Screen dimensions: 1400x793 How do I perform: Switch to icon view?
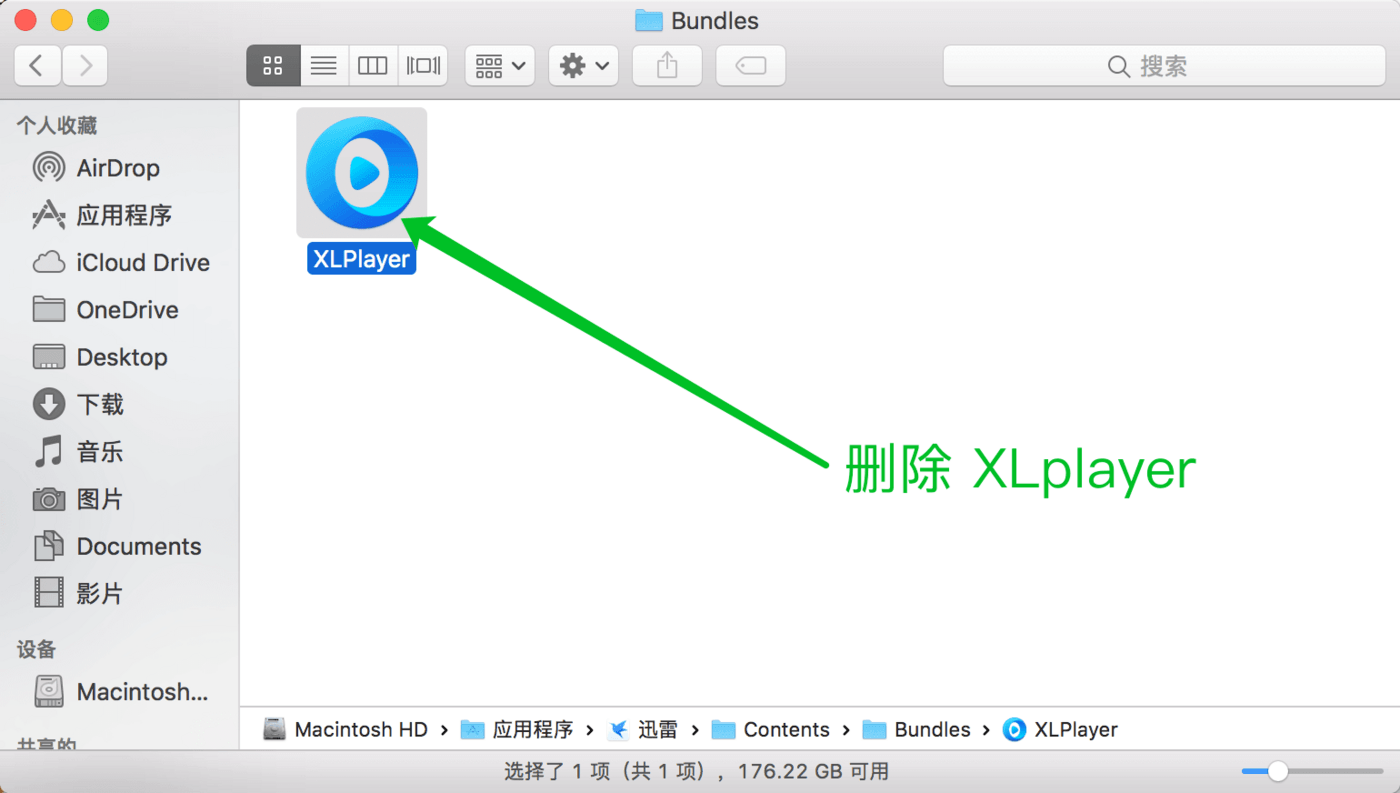tap(272, 66)
